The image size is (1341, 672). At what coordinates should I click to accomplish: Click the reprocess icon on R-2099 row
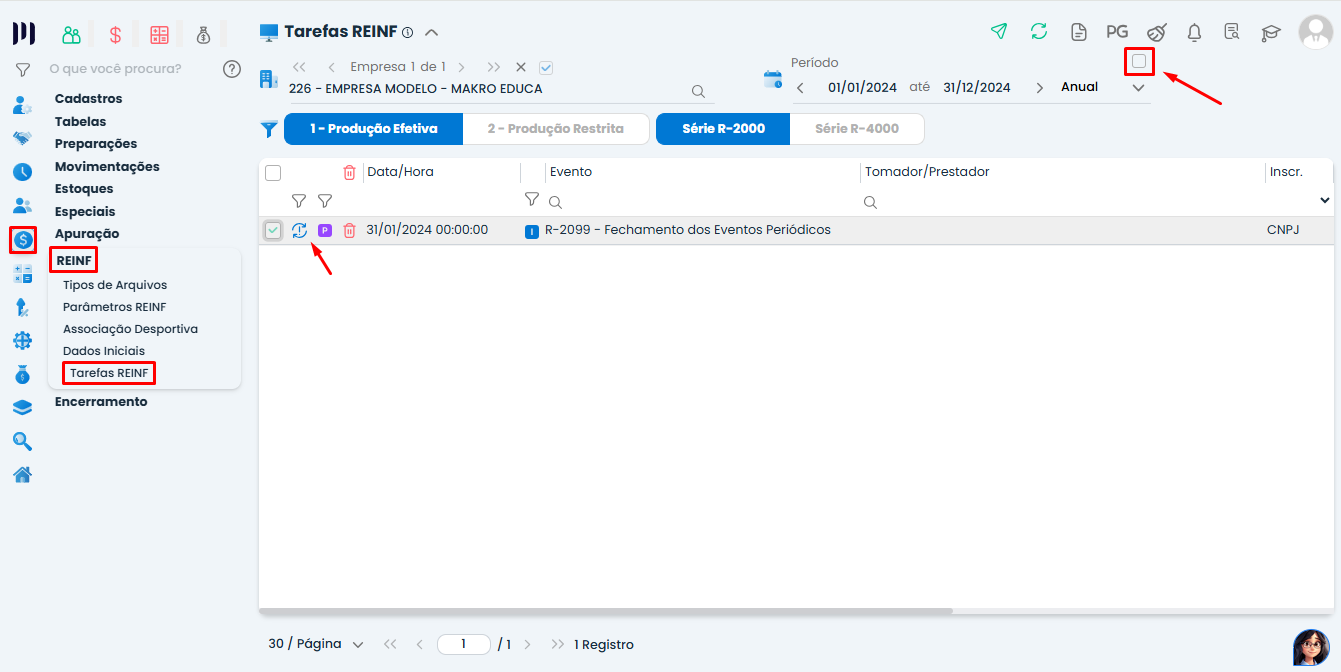(299, 231)
